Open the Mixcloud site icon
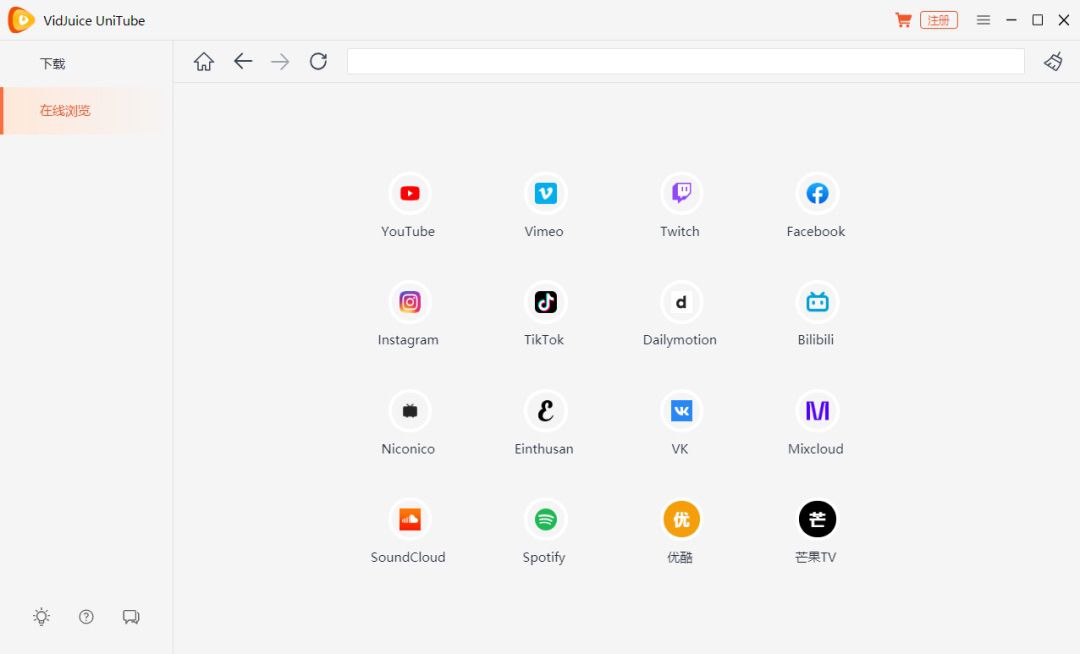 [817, 411]
